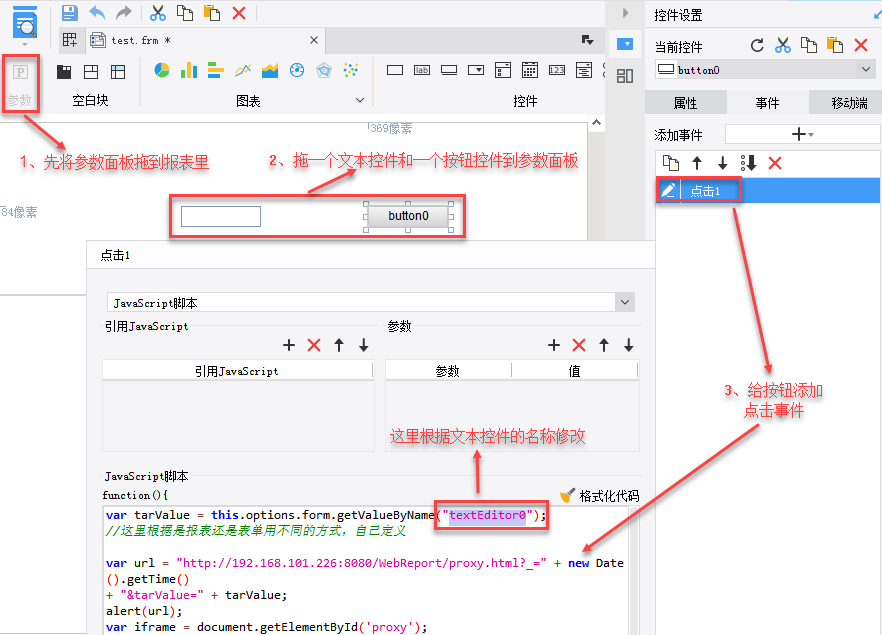The height and width of the screenshot is (635, 882).
Task: Click the 值 column header
Action: point(574,371)
